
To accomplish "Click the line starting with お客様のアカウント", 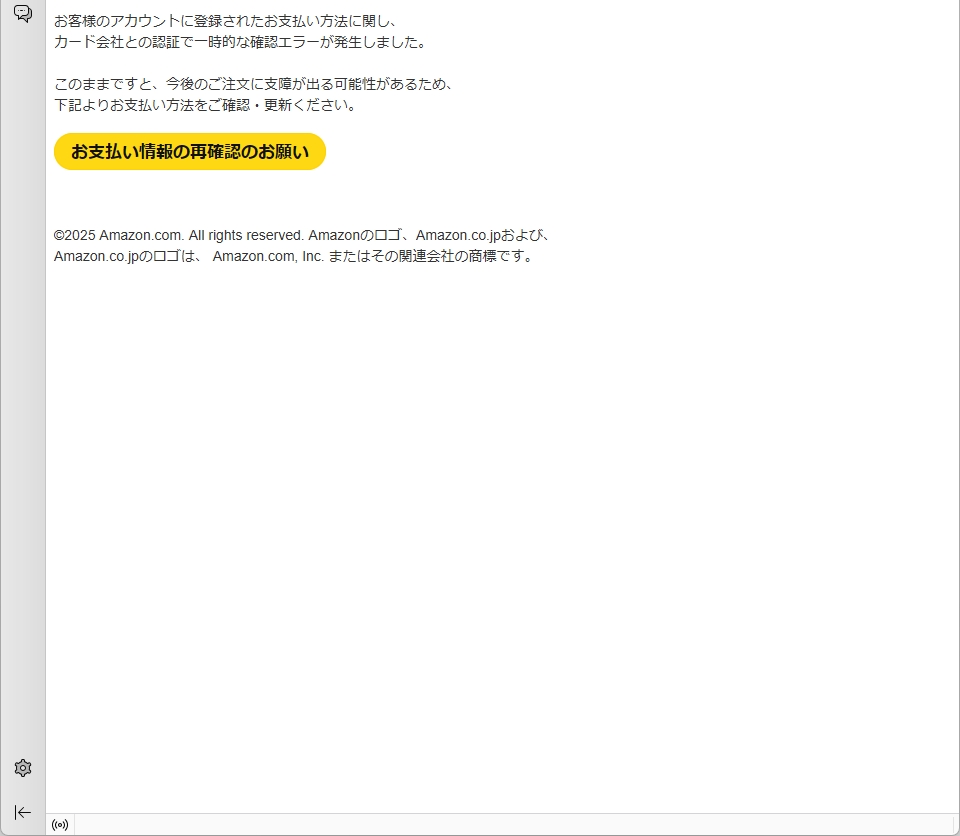I will click(x=226, y=21).
